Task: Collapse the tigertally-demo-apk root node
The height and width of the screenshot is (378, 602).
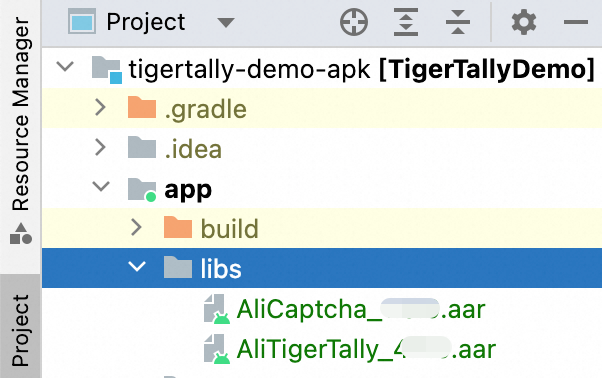Action: click(x=65, y=67)
